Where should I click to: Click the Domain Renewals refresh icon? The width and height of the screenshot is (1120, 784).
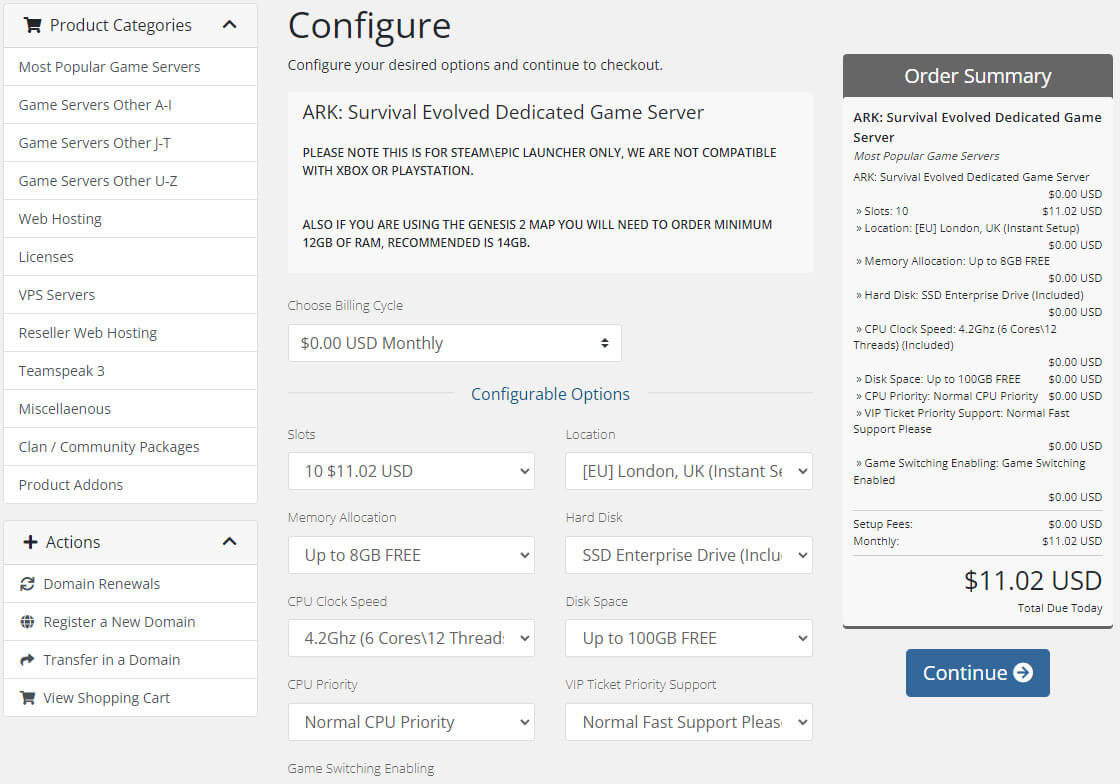[27, 584]
